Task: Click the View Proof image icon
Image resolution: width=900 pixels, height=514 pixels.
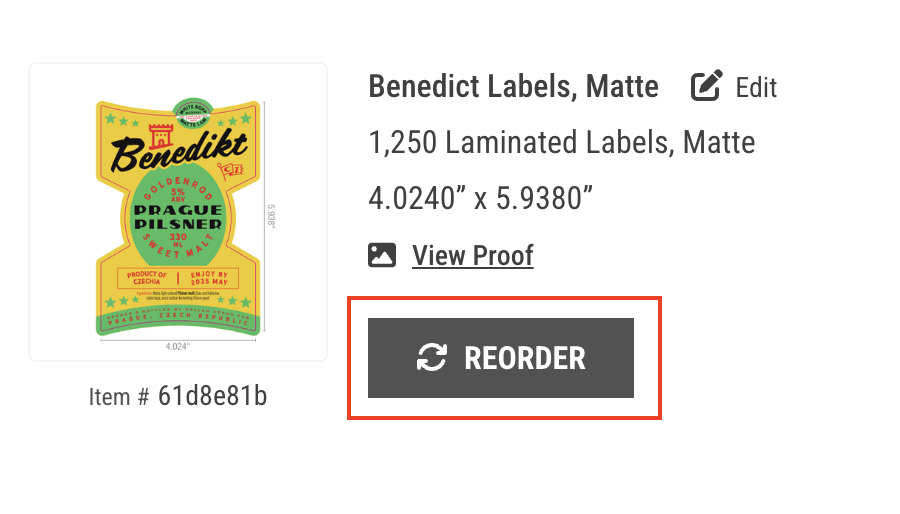Action: 382,255
